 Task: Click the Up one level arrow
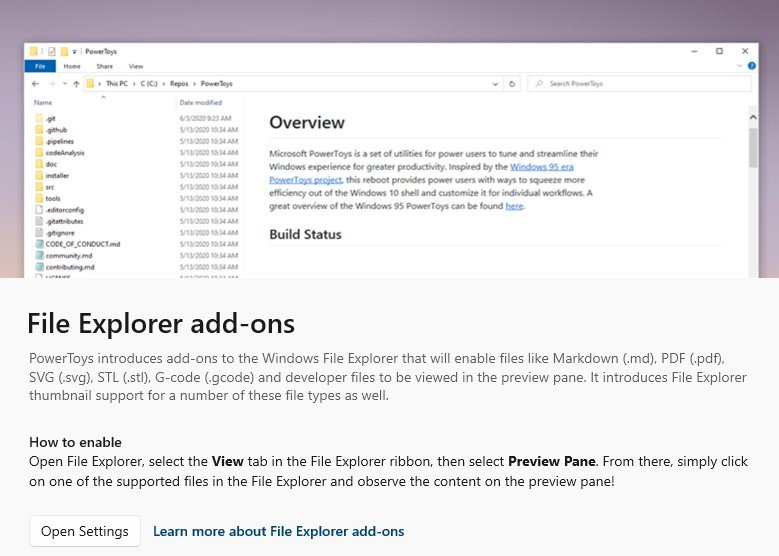click(76, 83)
